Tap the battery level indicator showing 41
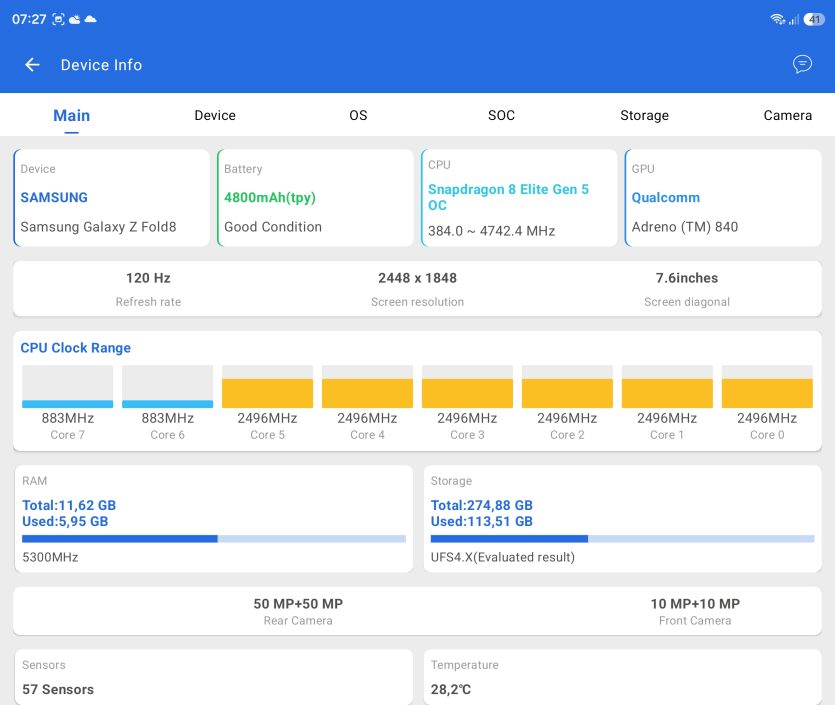 coord(814,19)
